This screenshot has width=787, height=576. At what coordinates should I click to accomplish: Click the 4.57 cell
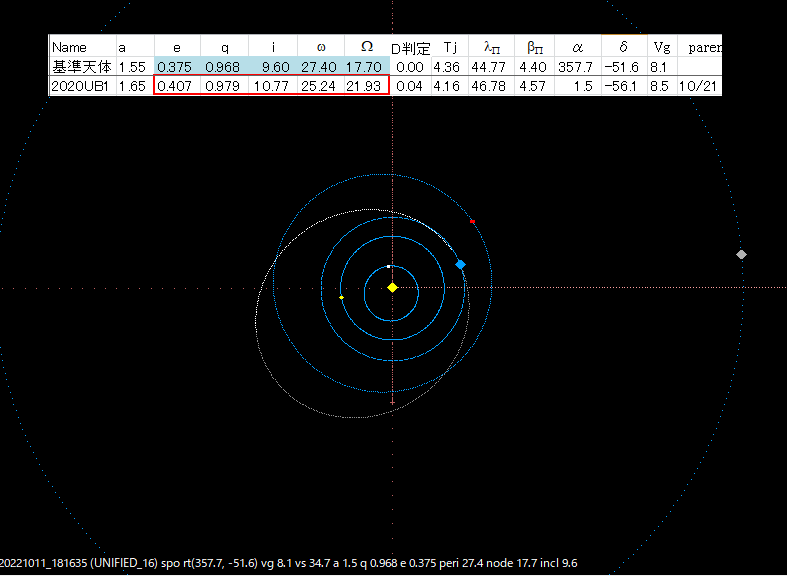point(535,86)
